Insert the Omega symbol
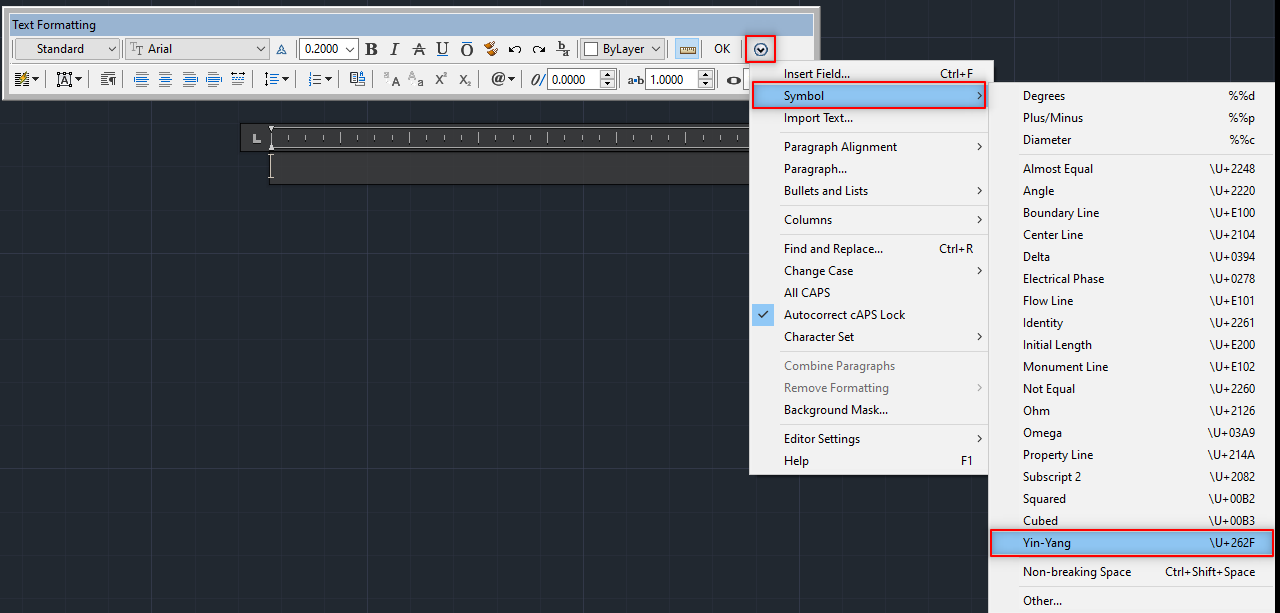 pos(1134,433)
